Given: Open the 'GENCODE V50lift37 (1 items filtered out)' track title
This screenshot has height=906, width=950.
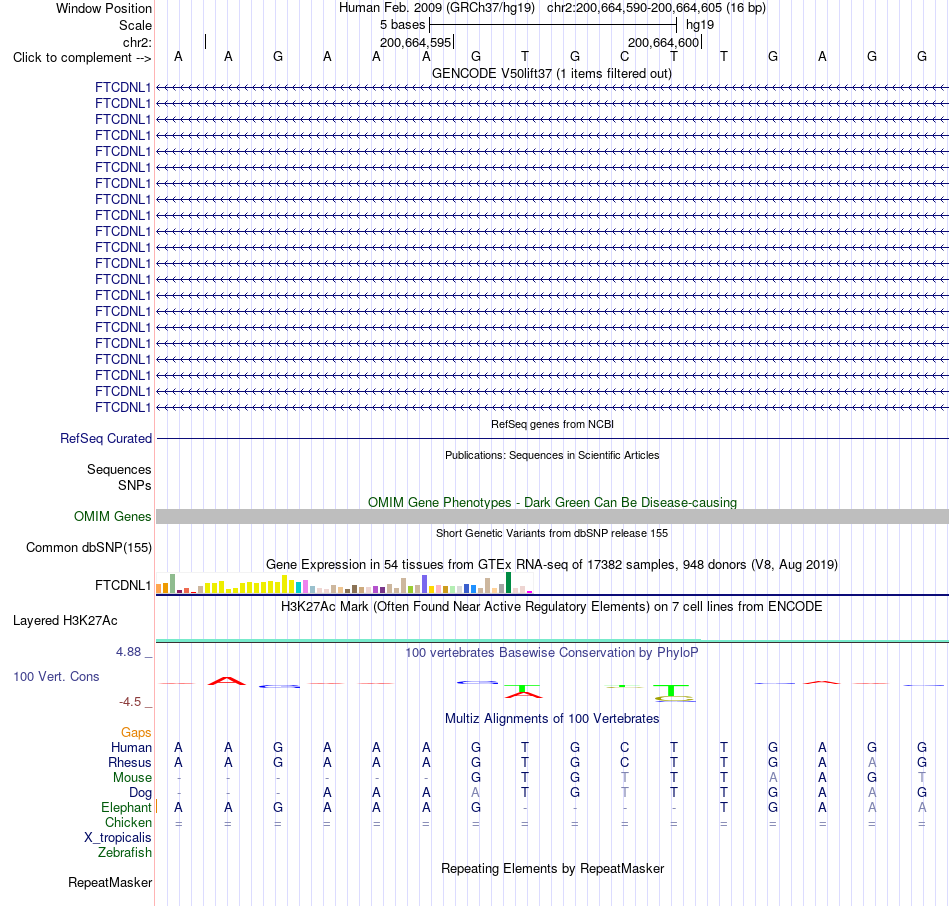Looking at the screenshot, I should tap(552, 73).
